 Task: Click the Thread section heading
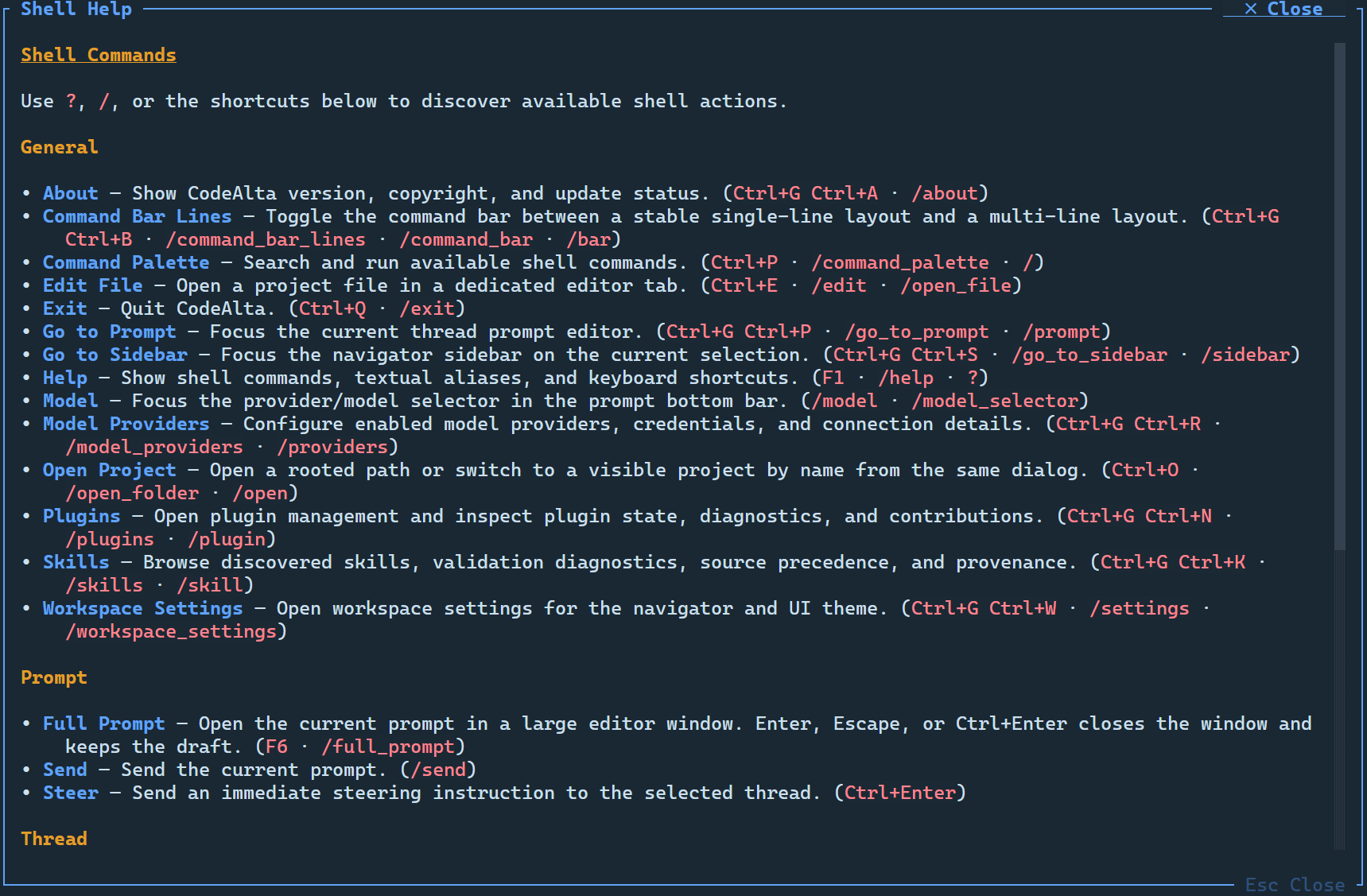click(x=54, y=839)
